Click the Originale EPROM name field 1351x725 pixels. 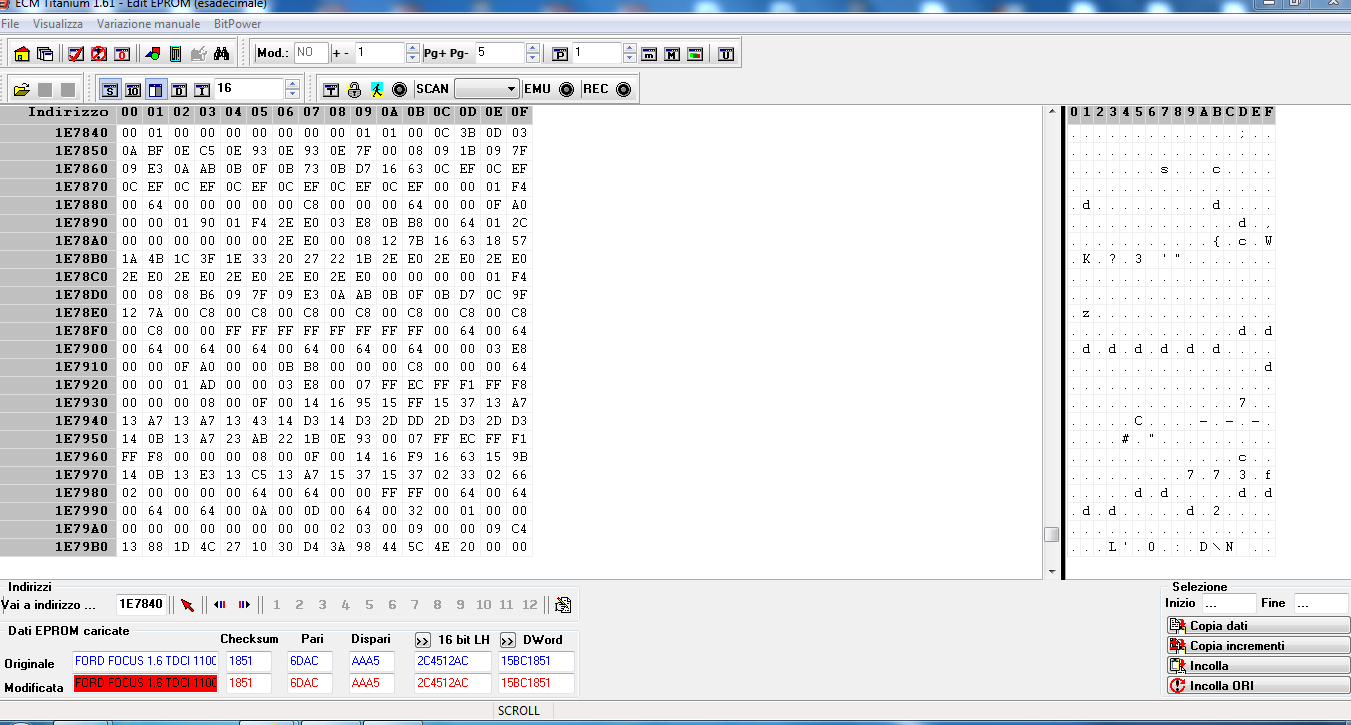point(145,661)
